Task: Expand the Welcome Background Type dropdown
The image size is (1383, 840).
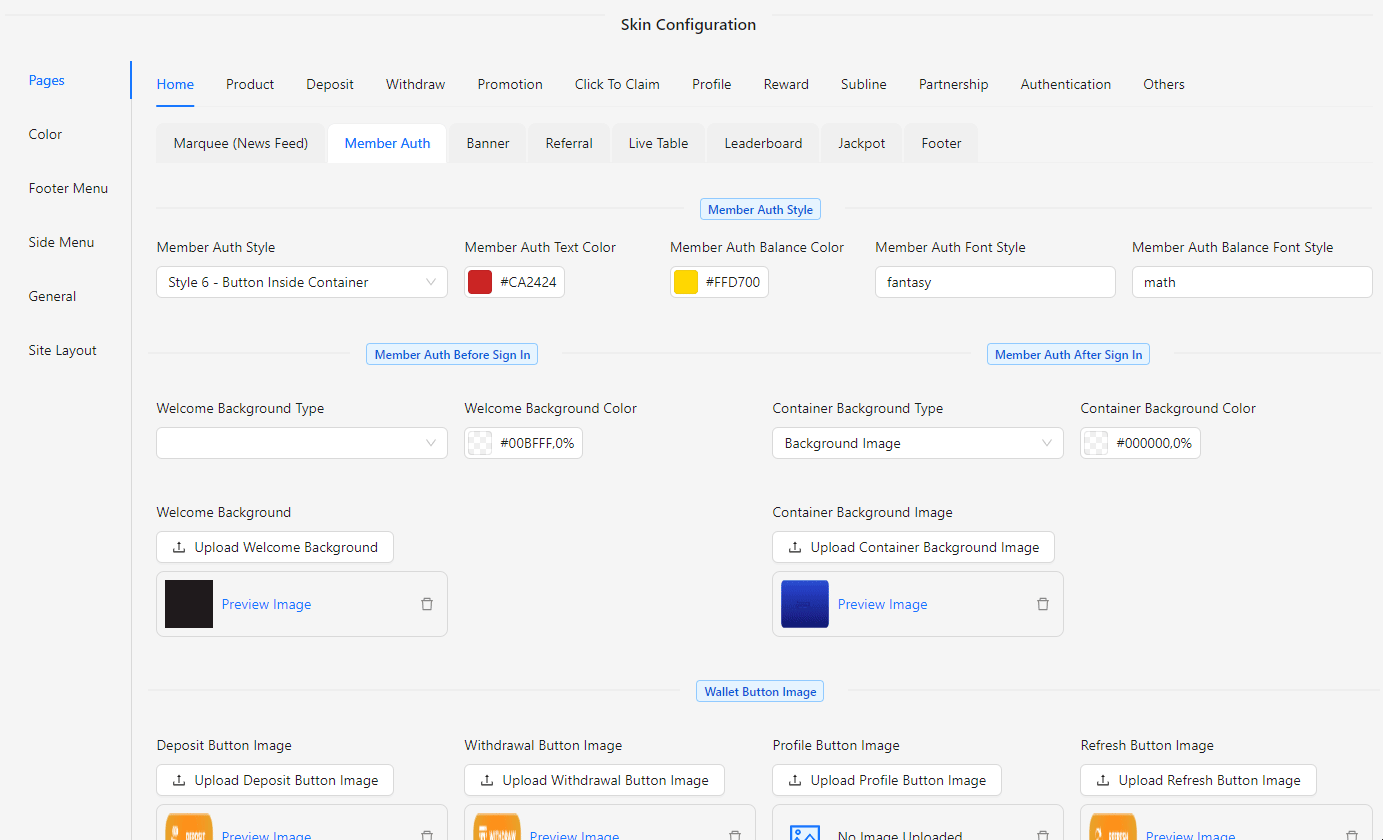Action: coord(301,443)
